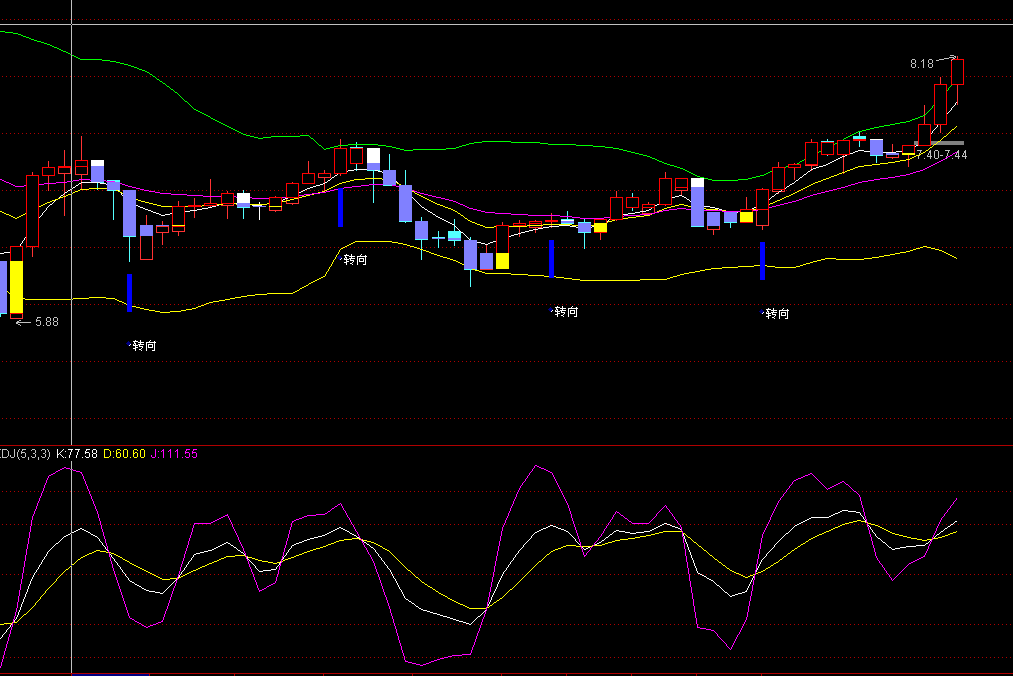This screenshot has width=1013, height=676.
Task: Click the magenta J:111.55 indicator value
Action: coord(175,454)
